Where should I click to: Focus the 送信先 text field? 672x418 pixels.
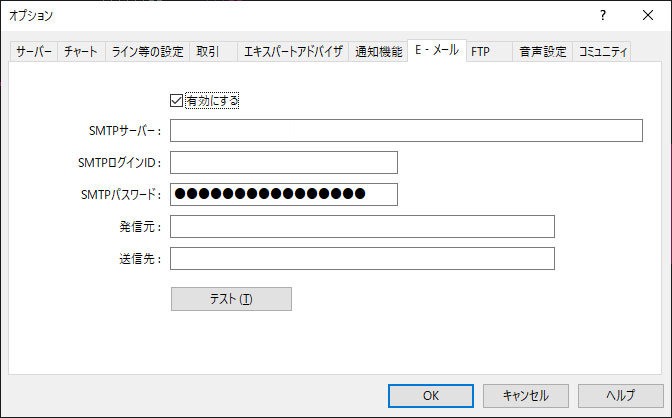pyautogui.click(x=362, y=259)
